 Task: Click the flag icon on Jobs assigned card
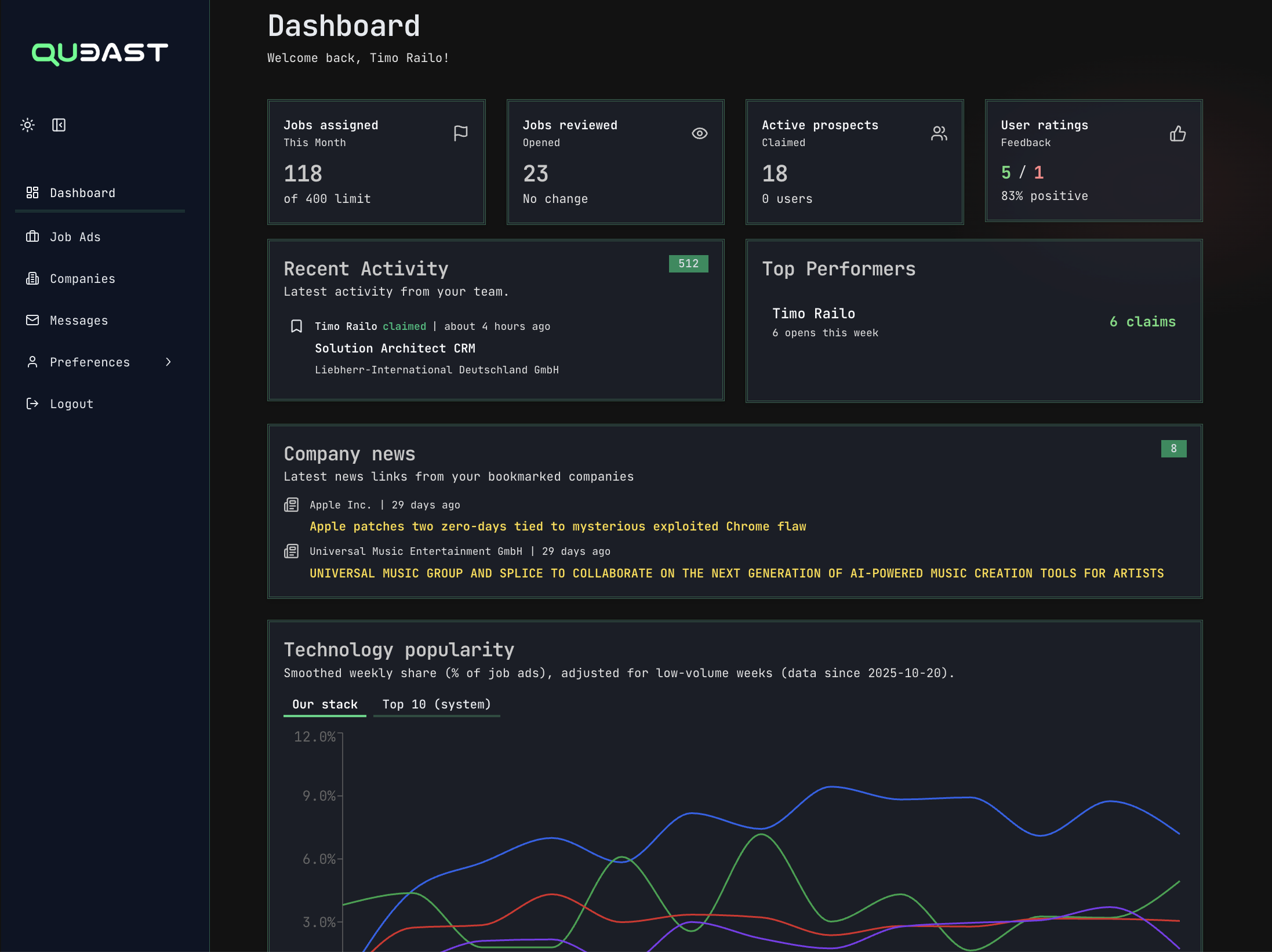(x=461, y=133)
